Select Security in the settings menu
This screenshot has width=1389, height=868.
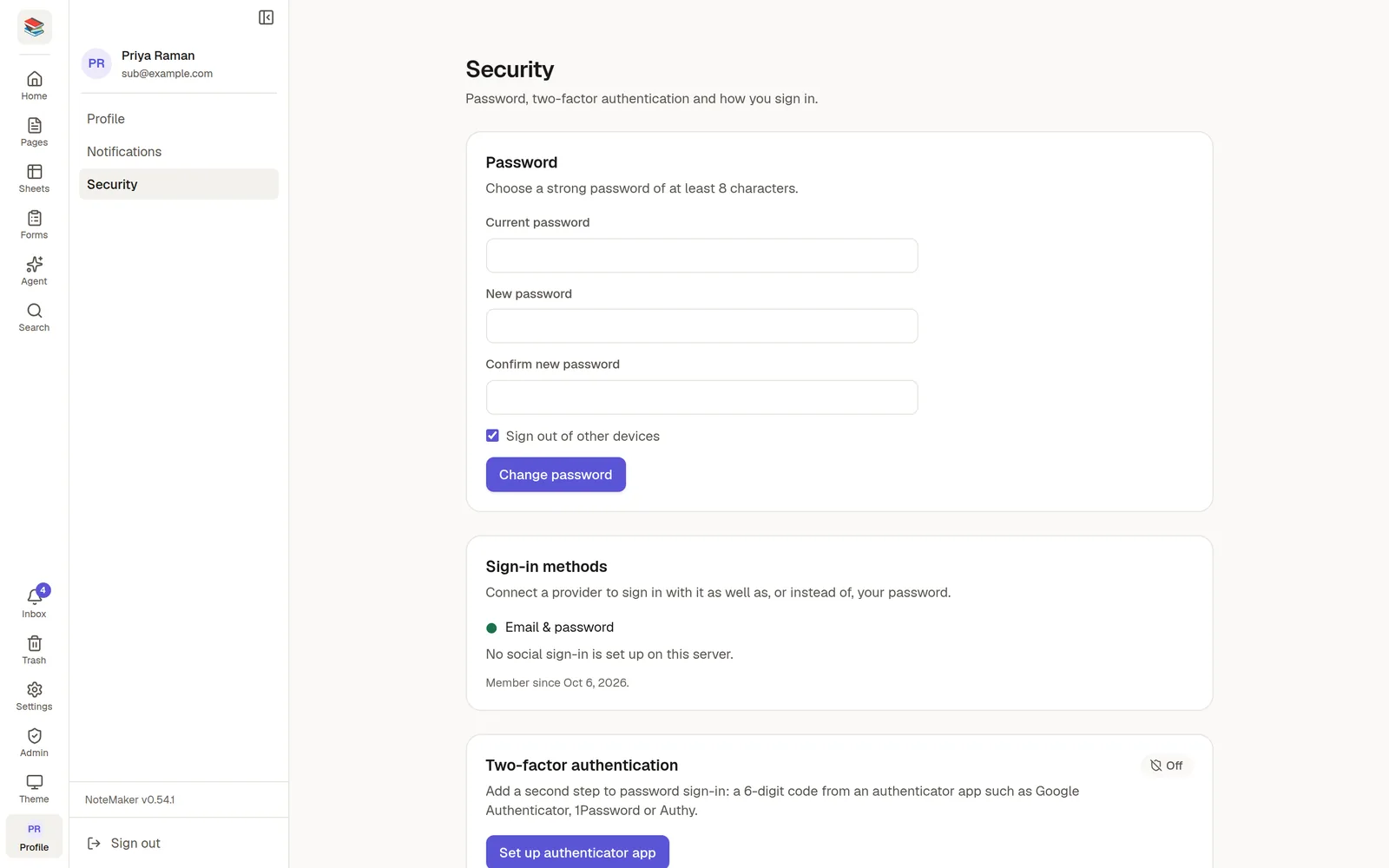179,184
